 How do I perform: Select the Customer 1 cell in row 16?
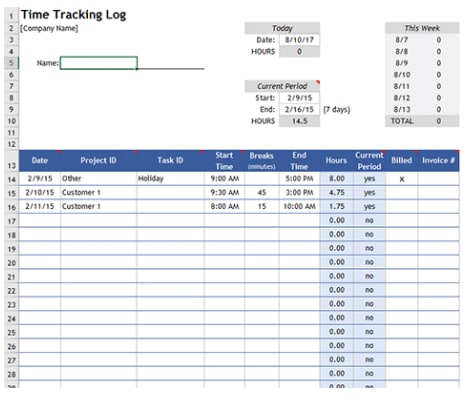point(98,207)
